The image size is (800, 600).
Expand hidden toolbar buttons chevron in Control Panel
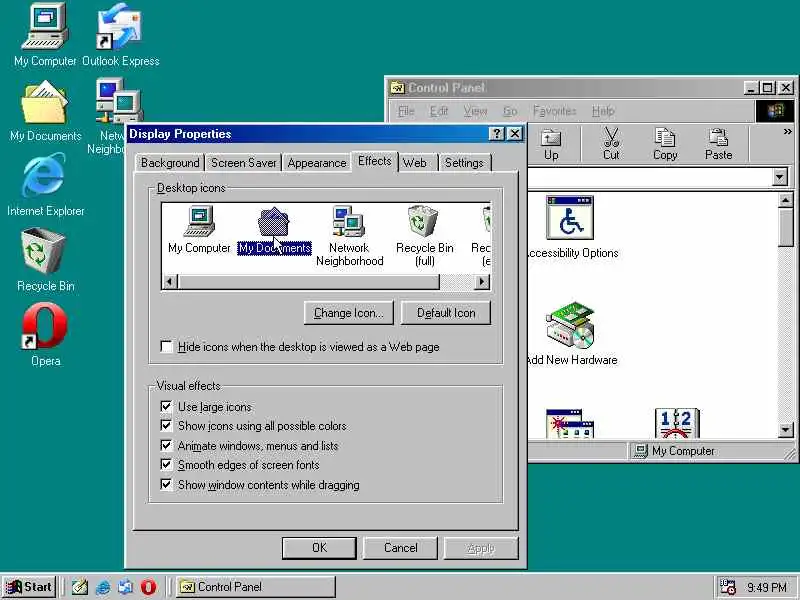pos(787,132)
